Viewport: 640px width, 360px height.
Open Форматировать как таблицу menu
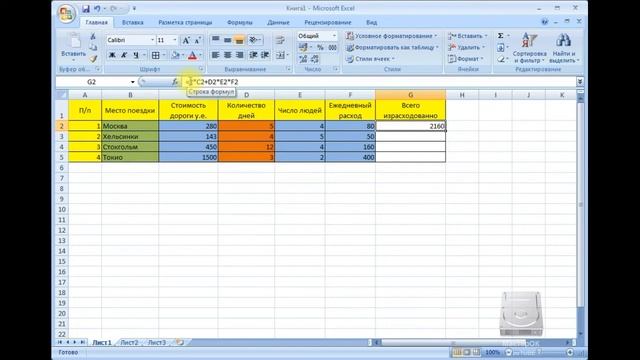(x=392, y=47)
